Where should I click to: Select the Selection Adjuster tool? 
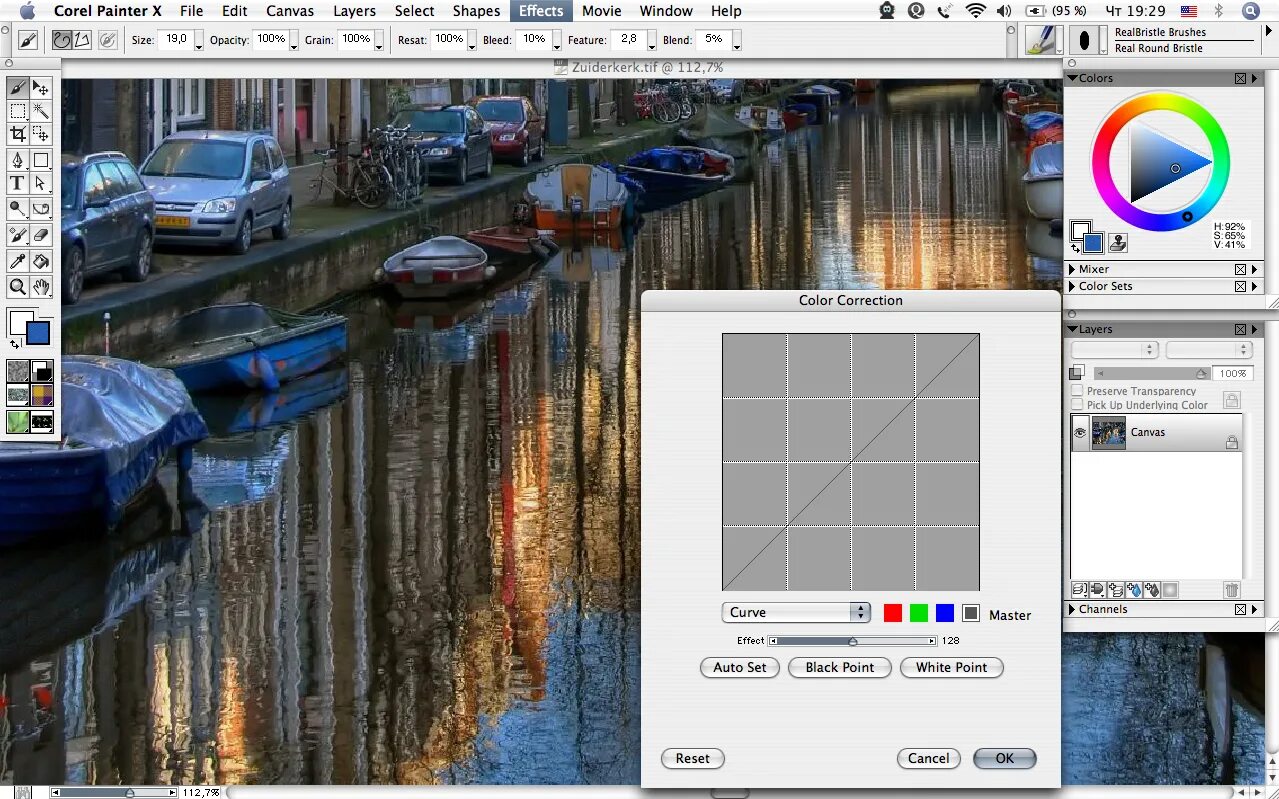(x=41, y=134)
